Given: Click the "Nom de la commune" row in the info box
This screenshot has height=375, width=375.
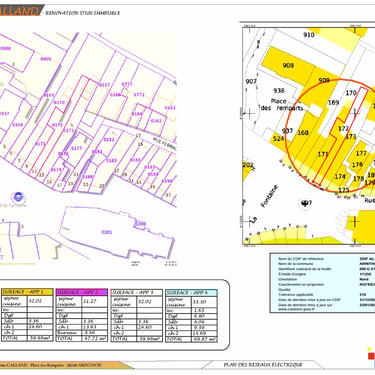Looking at the screenshot, I should (x=327, y=264).
